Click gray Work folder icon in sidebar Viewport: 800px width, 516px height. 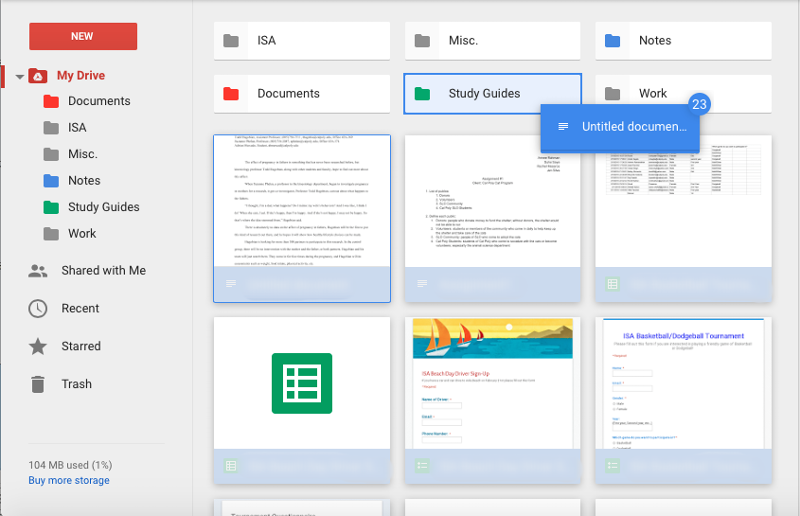51,234
